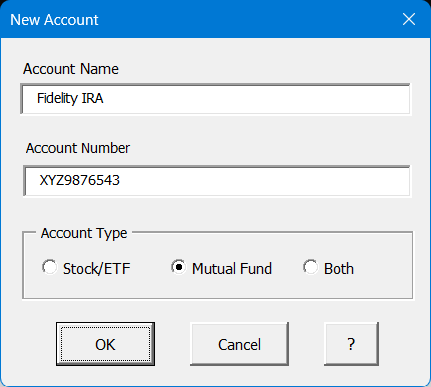This screenshot has width=431, height=387.
Task: Click the Account Number label
Action: click(x=78, y=148)
